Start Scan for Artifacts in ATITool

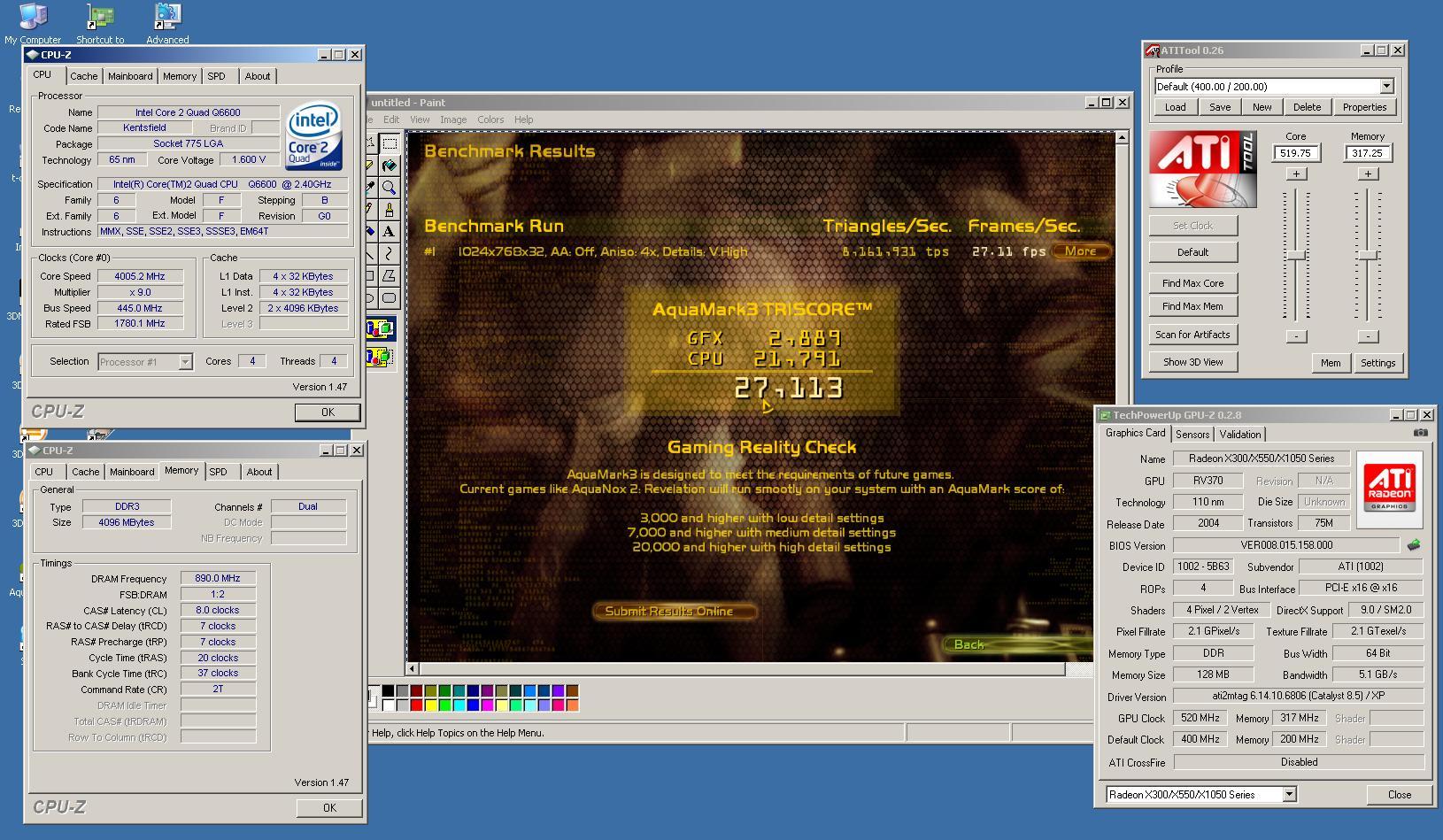pos(1193,335)
